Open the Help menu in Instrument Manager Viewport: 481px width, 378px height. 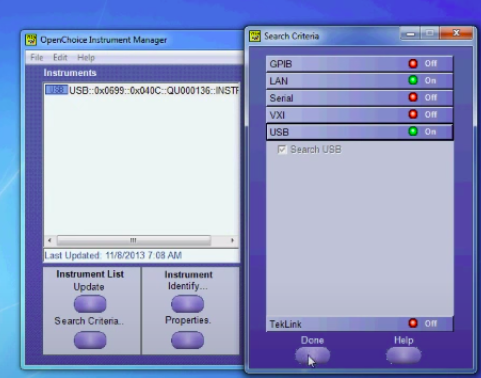point(86,57)
